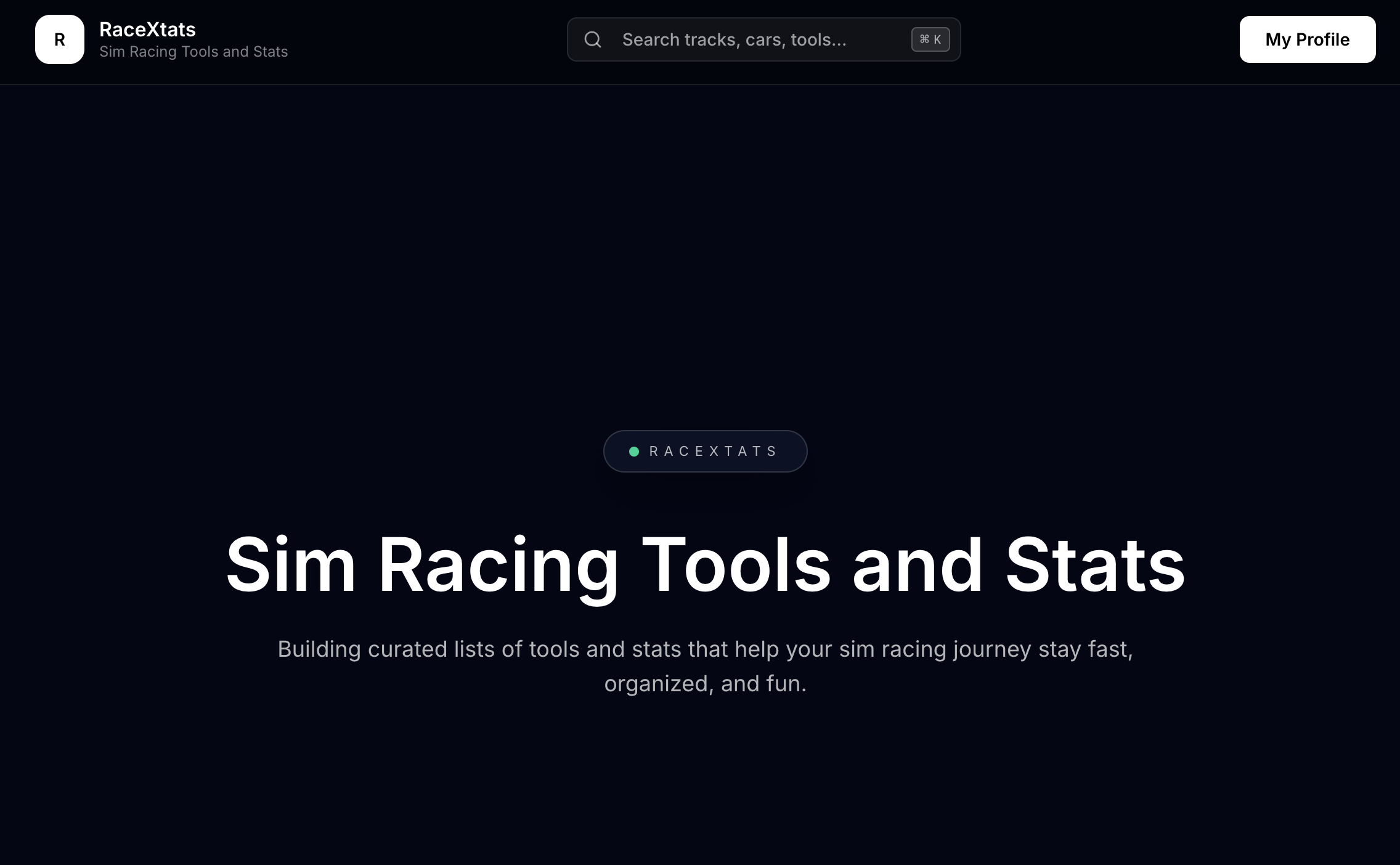
Task: Focus the search tracks, cars, tools field
Action: pyautogui.click(x=739, y=39)
